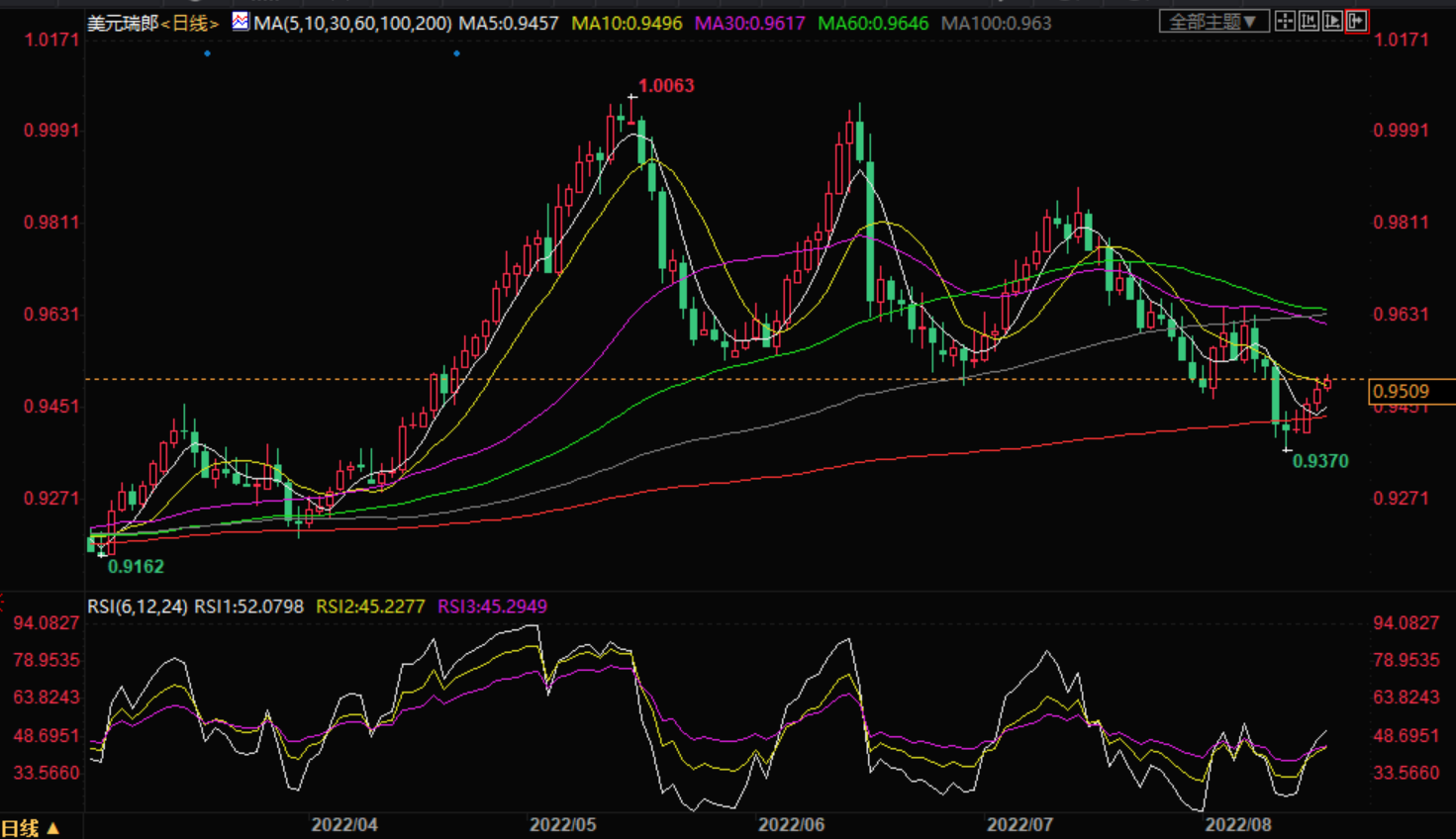The image size is (1456, 839).
Task: Expand the 日线 period selector at bottom-left
Action: [30, 827]
